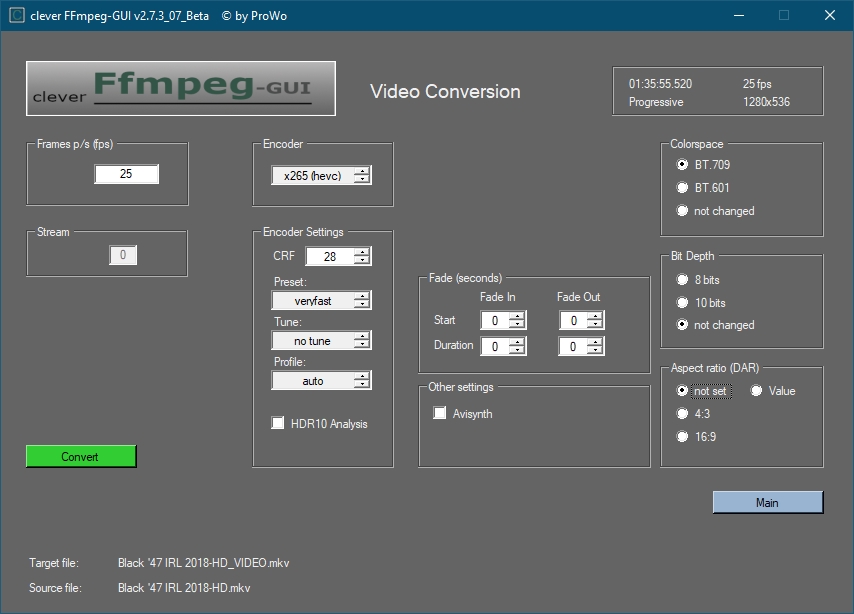Select 16:9 aspect ratio

(x=683, y=436)
